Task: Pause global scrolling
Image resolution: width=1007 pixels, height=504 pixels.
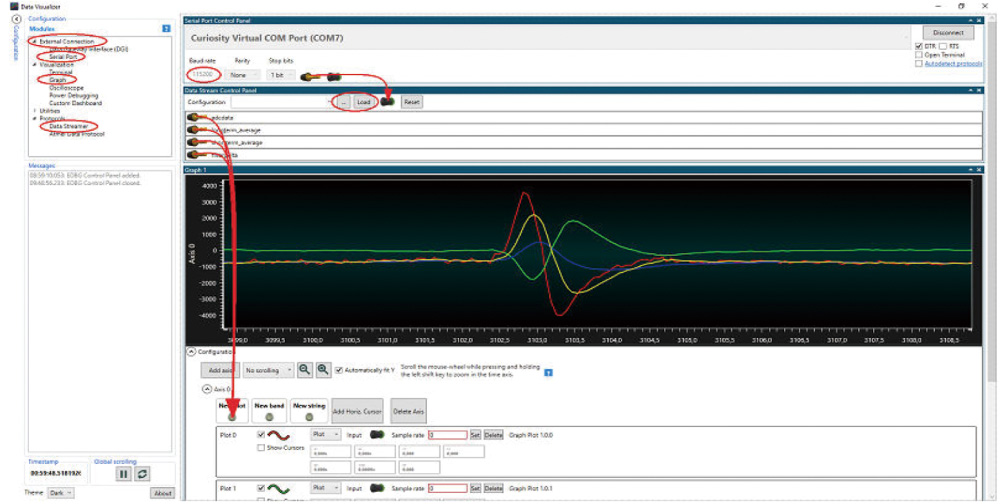Action: 124,473
